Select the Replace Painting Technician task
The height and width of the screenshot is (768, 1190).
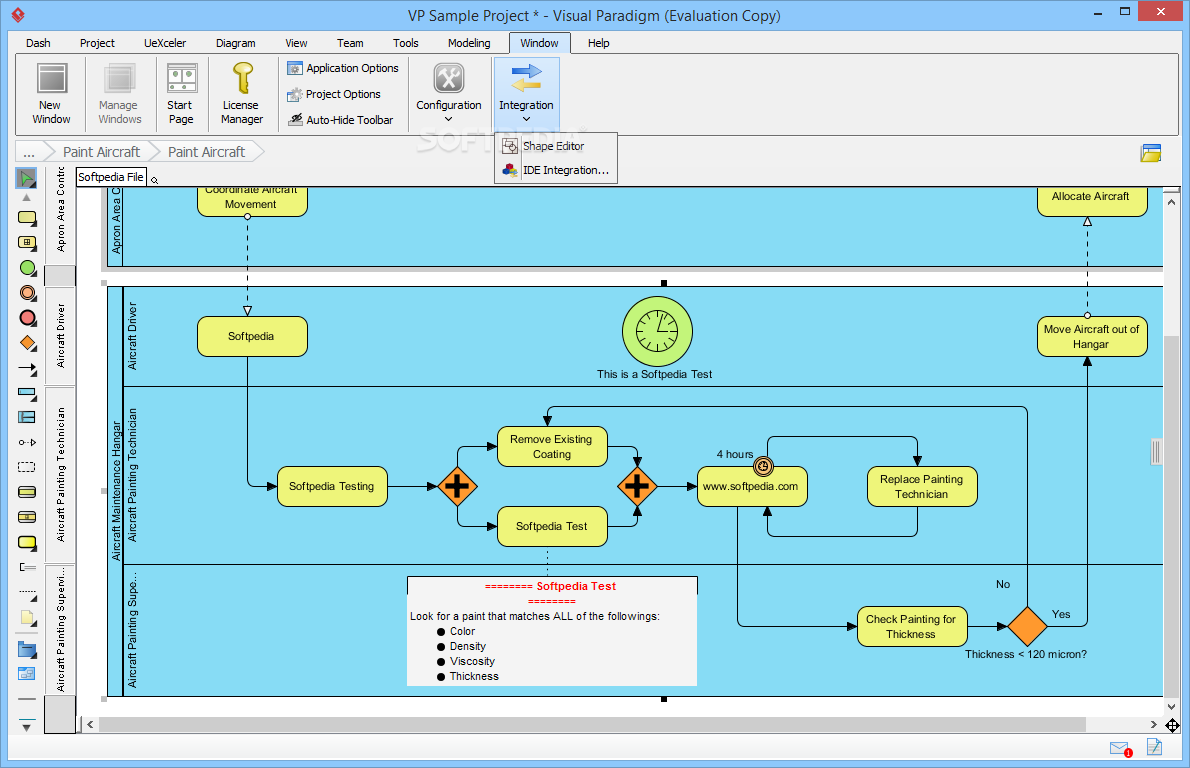coord(921,486)
